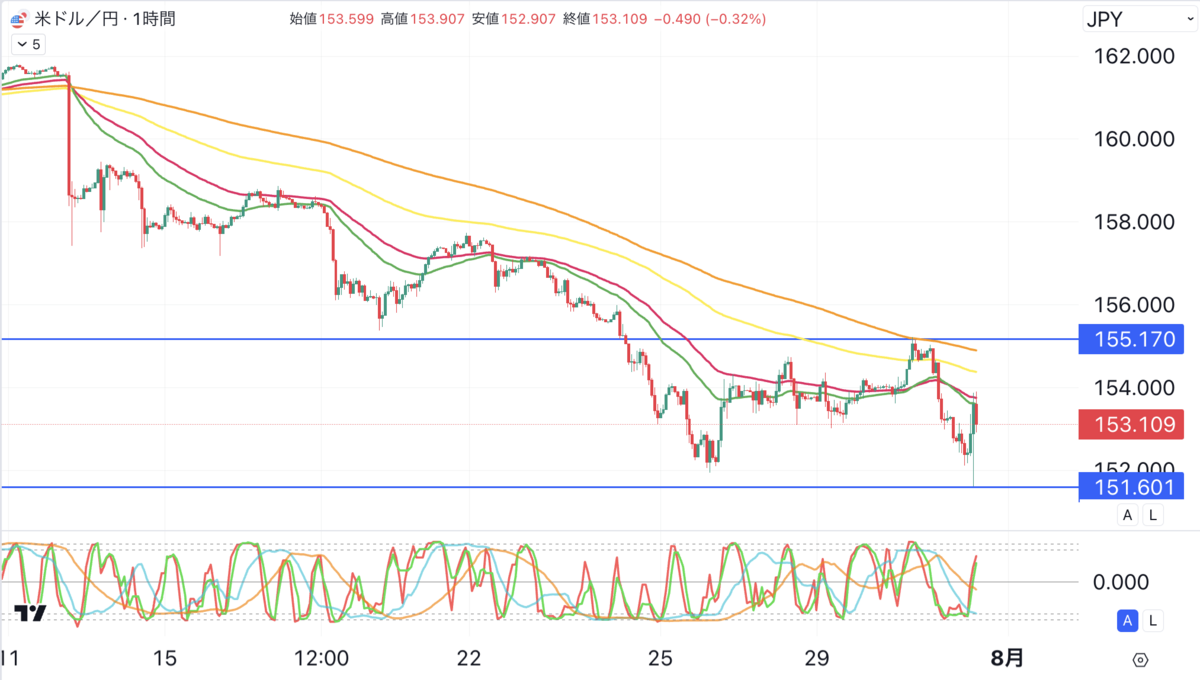The width and height of the screenshot is (1200, 680).
Task: Enable log scale L on the price axis
Action: coord(1152,514)
